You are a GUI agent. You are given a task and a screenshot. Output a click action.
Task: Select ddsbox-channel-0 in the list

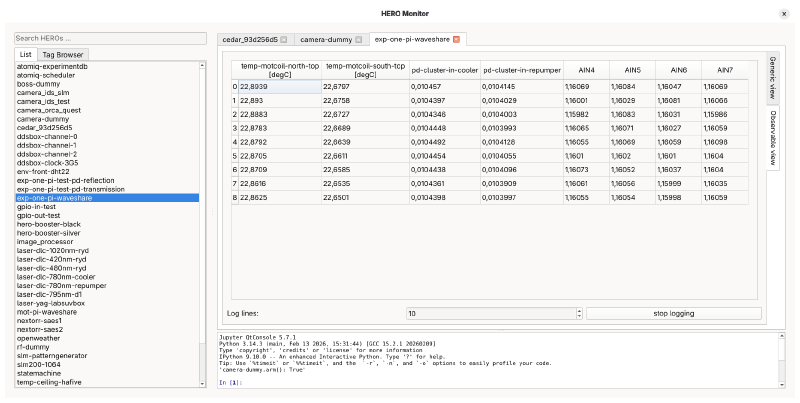(107, 137)
